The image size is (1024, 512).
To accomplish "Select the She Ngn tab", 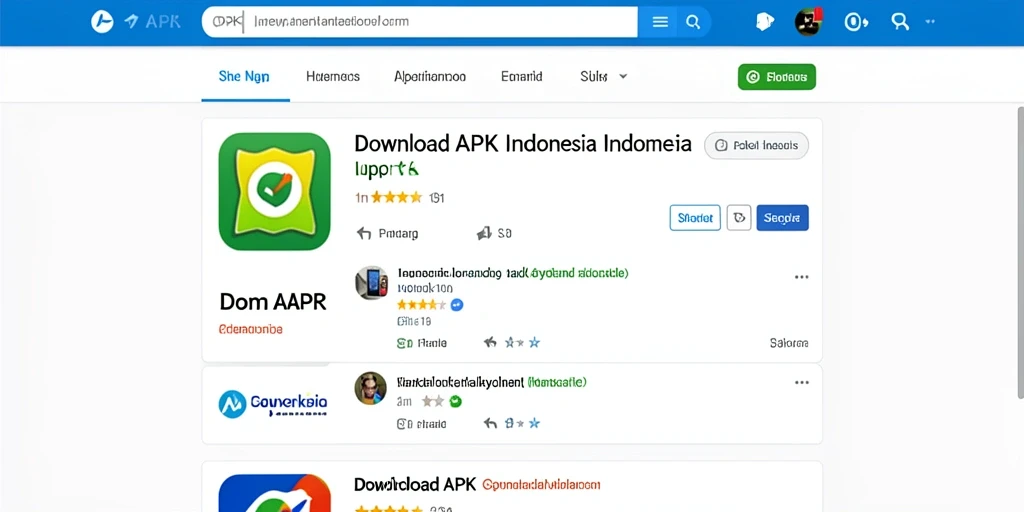I will tap(244, 76).
